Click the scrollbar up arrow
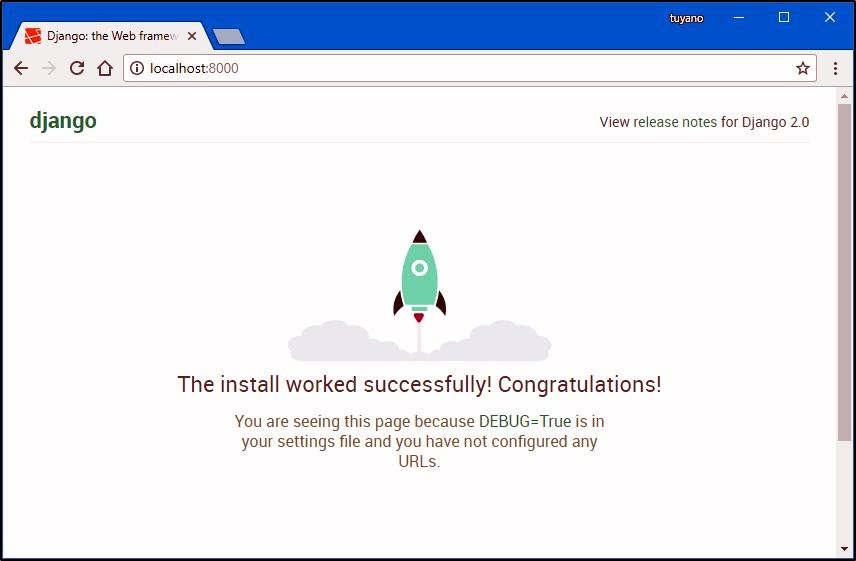The width and height of the screenshot is (856, 561). pos(845,96)
